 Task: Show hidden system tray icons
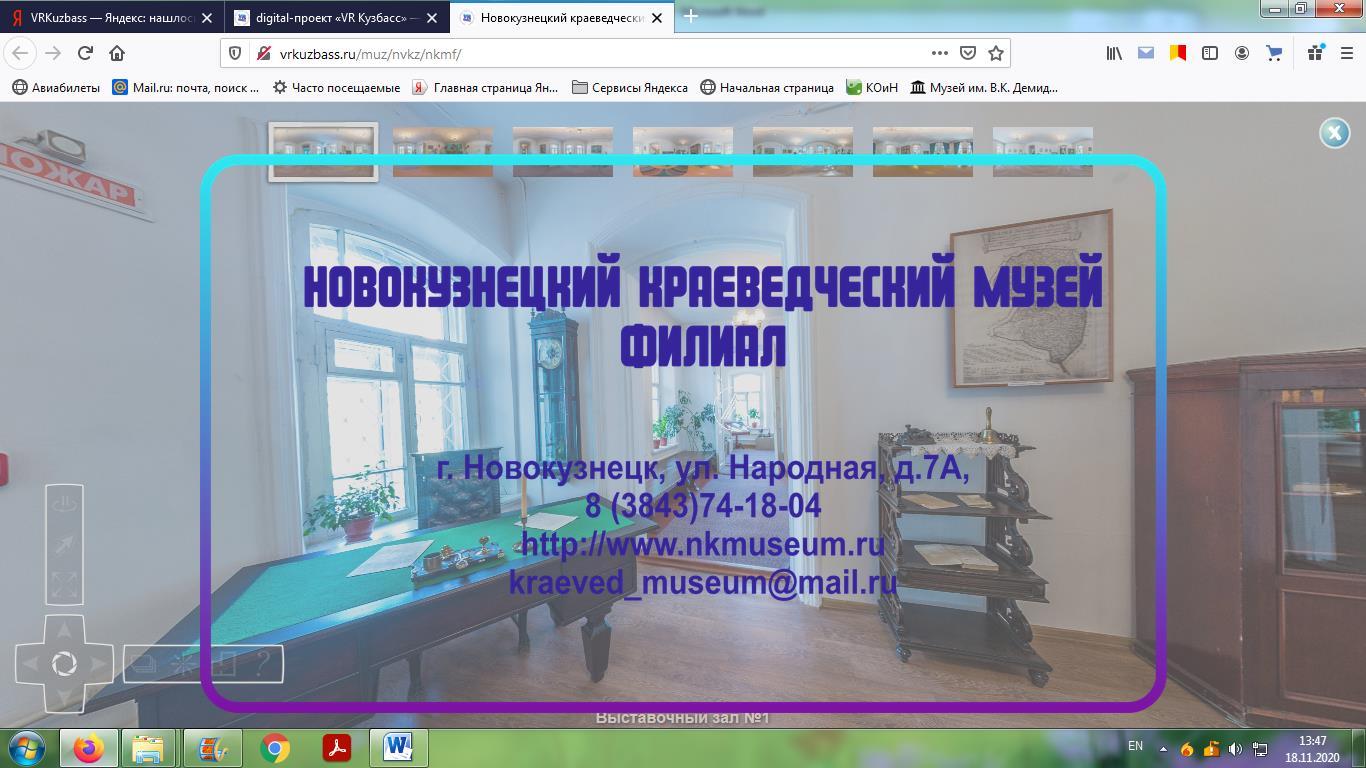point(1163,748)
